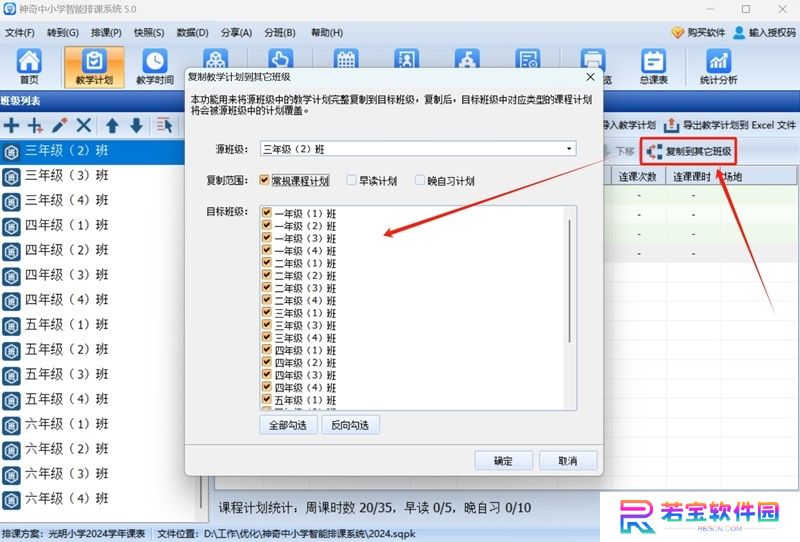Image resolution: width=800 pixels, height=542 pixels.
Task: Uncheck target class 一年级（1）班
Action: click(266, 212)
